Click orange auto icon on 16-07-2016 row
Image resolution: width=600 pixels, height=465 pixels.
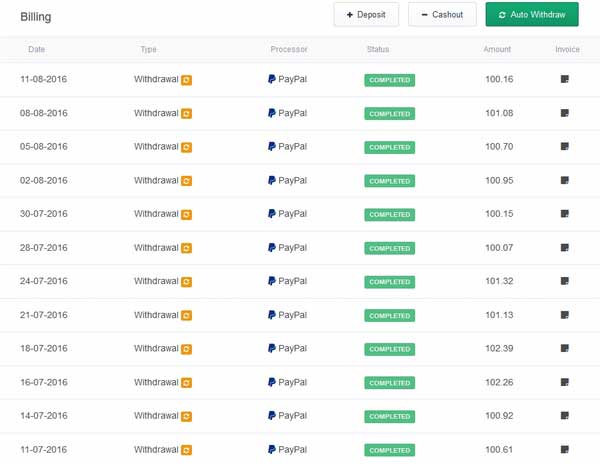pos(186,383)
